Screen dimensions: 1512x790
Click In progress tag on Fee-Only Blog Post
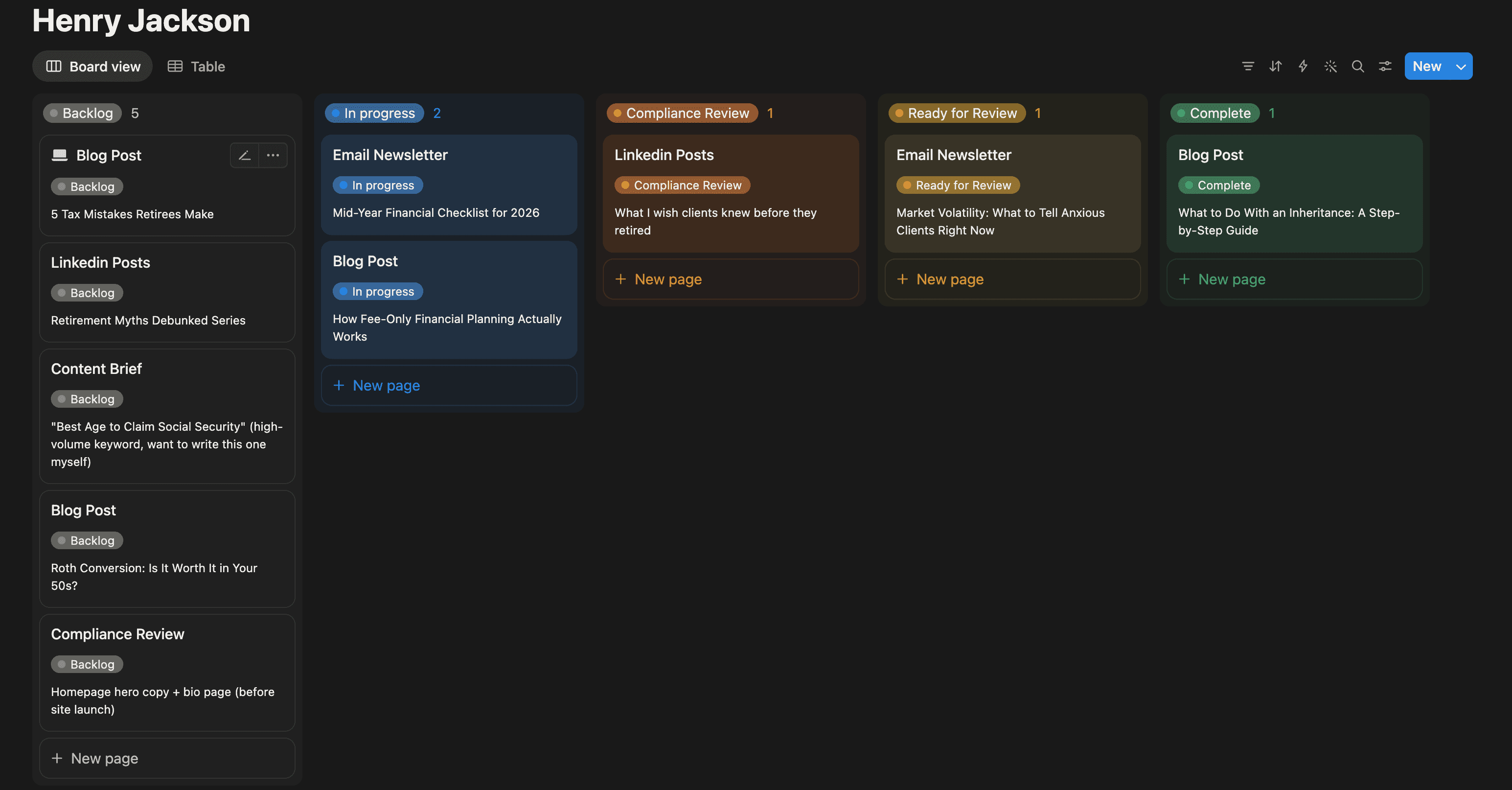pos(377,292)
